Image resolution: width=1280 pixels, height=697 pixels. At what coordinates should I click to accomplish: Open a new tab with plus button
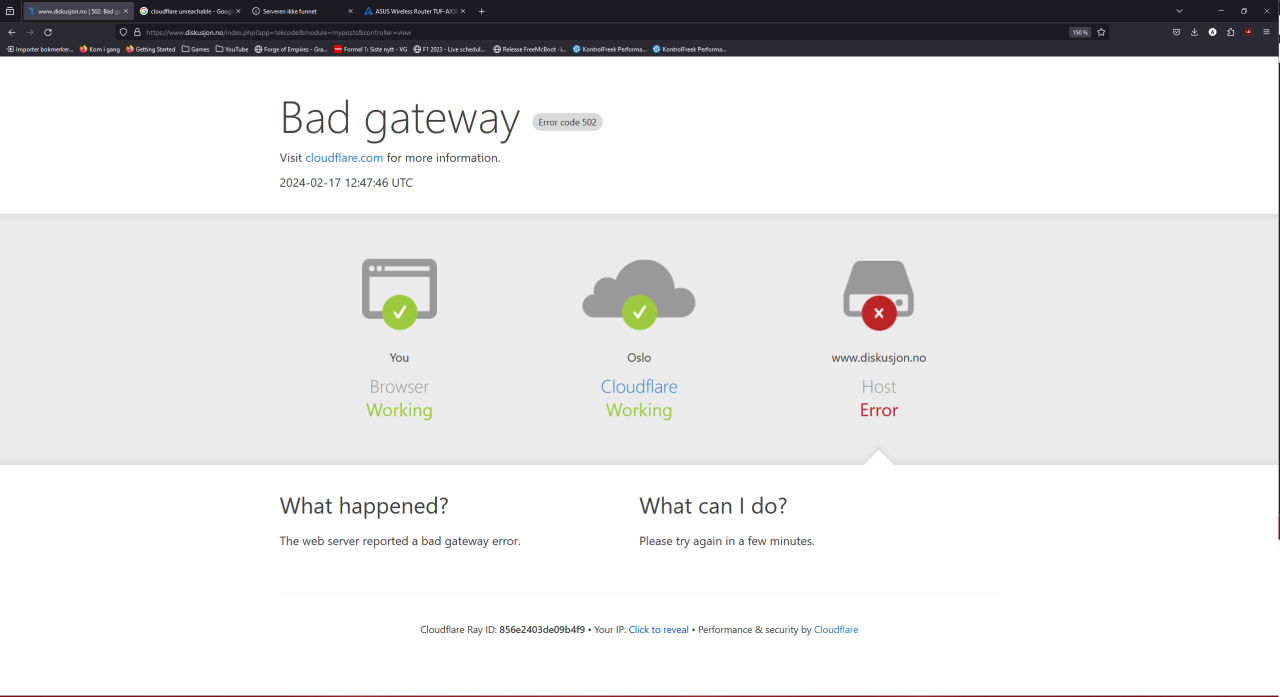(x=481, y=11)
